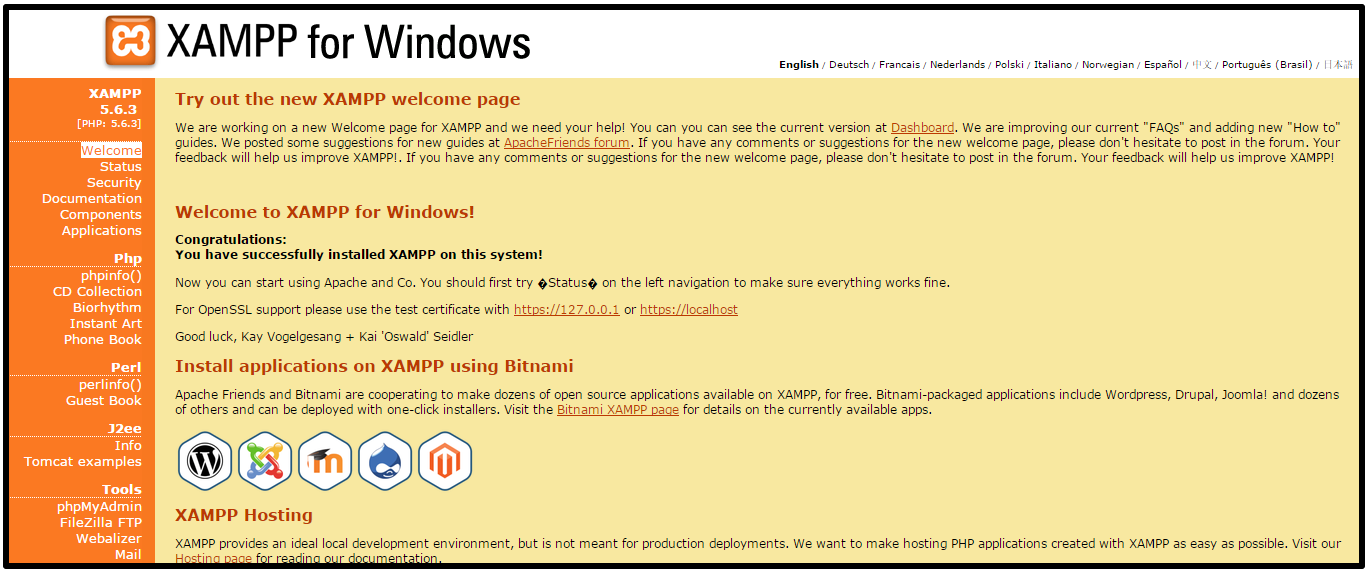This screenshot has width=1369, height=572.
Task: Click the 'Try out the new XAMPP welcome page' heading
Action: (348, 99)
